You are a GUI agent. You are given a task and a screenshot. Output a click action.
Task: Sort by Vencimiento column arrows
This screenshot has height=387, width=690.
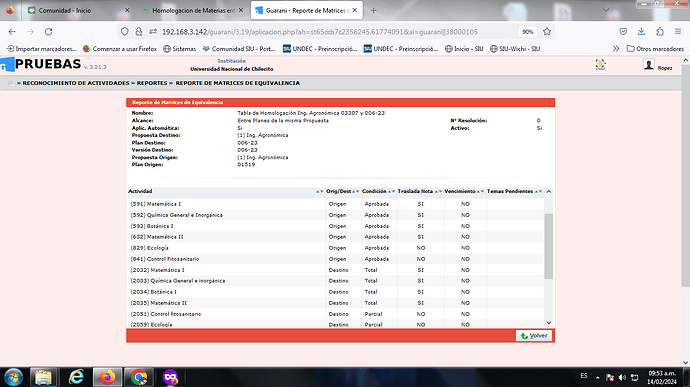tap(480, 192)
